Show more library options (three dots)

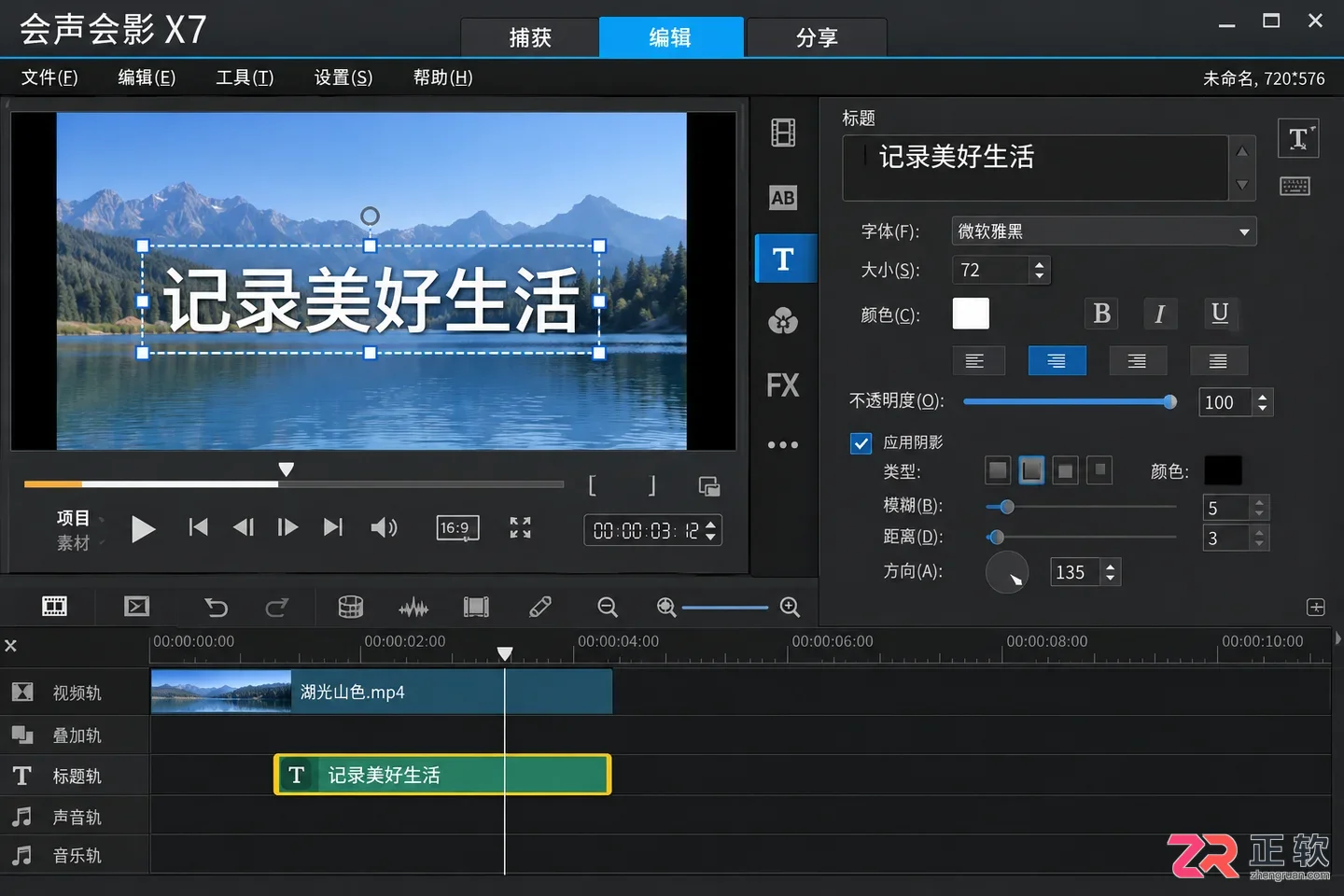(x=783, y=445)
